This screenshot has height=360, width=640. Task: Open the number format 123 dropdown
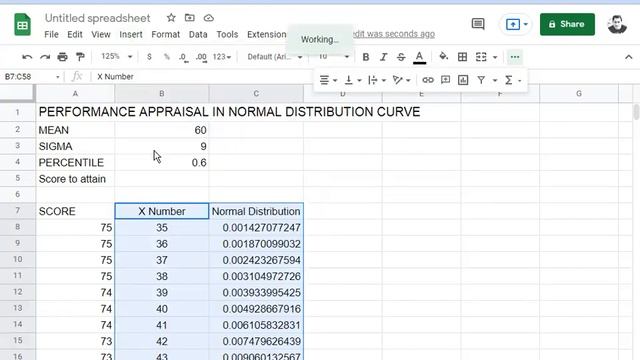tap(222, 57)
